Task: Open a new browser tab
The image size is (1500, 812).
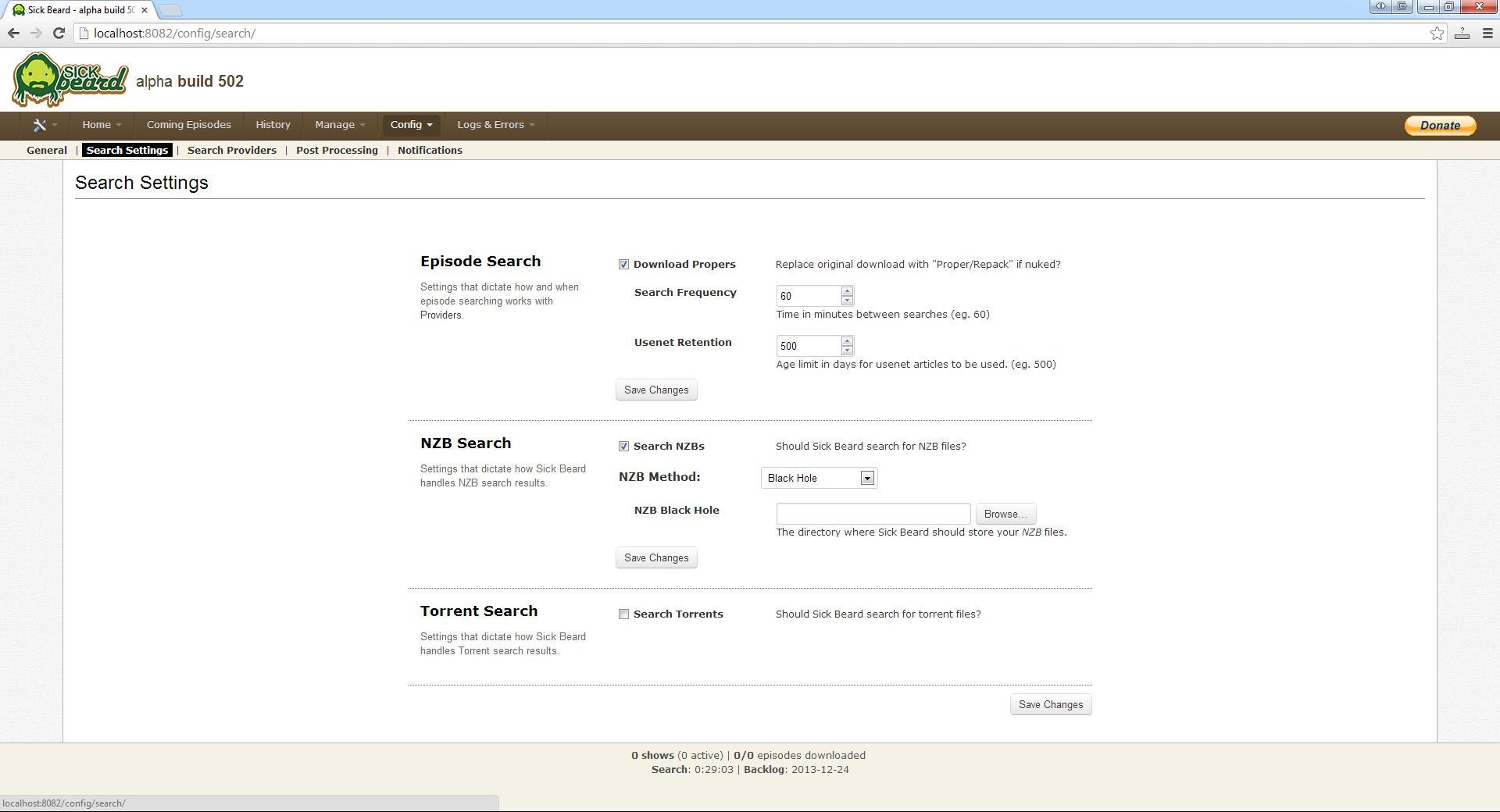Action: coord(170,10)
